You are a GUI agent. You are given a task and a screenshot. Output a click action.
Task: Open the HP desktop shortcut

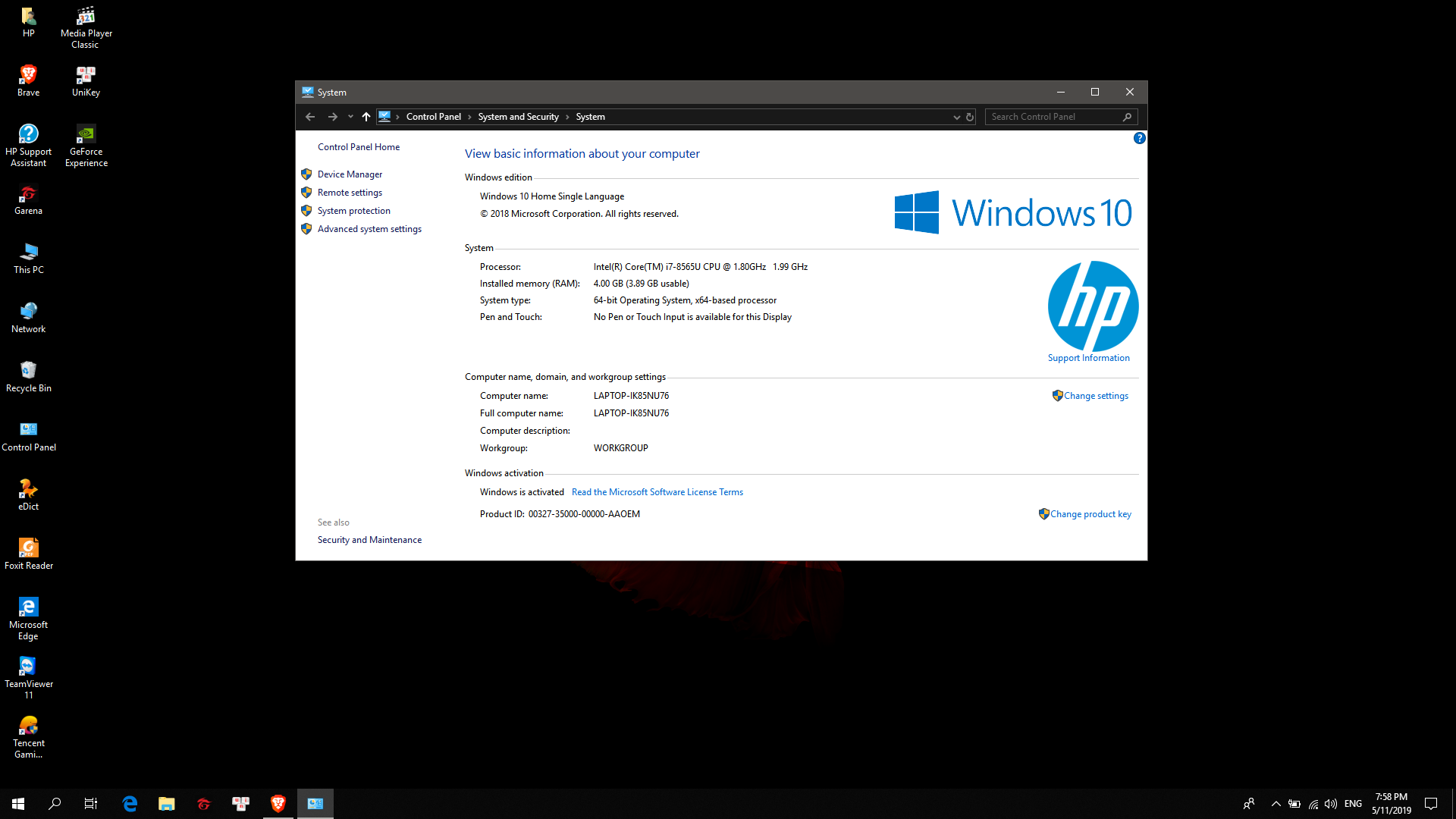click(x=28, y=22)
